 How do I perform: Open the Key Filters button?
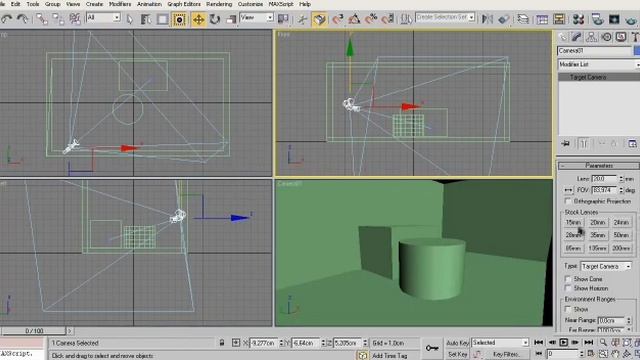506,354
